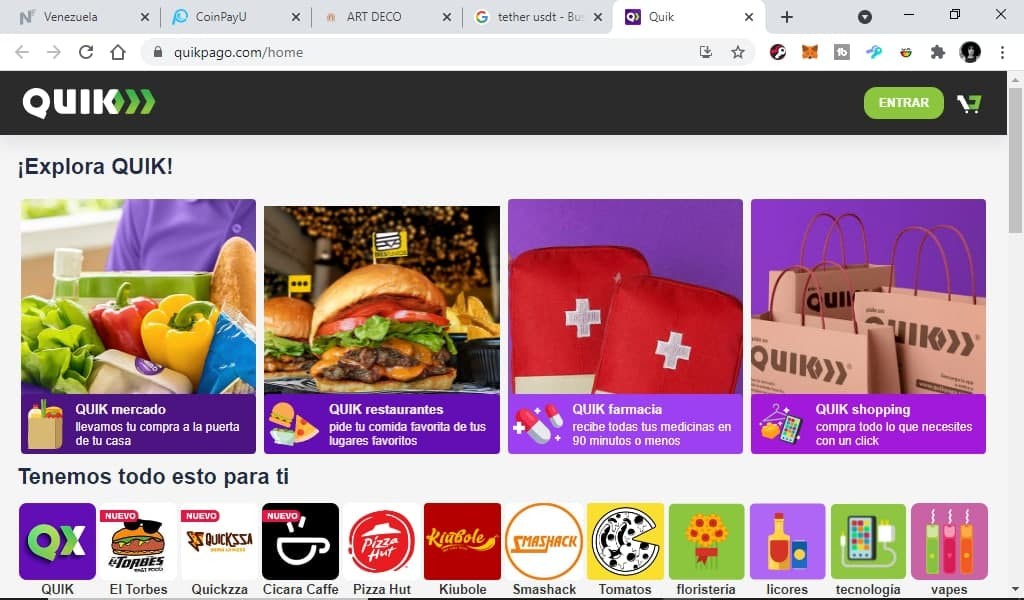Select the Smashack burger icon
This screenshot has height=600, width=1024.
(544, 541)
